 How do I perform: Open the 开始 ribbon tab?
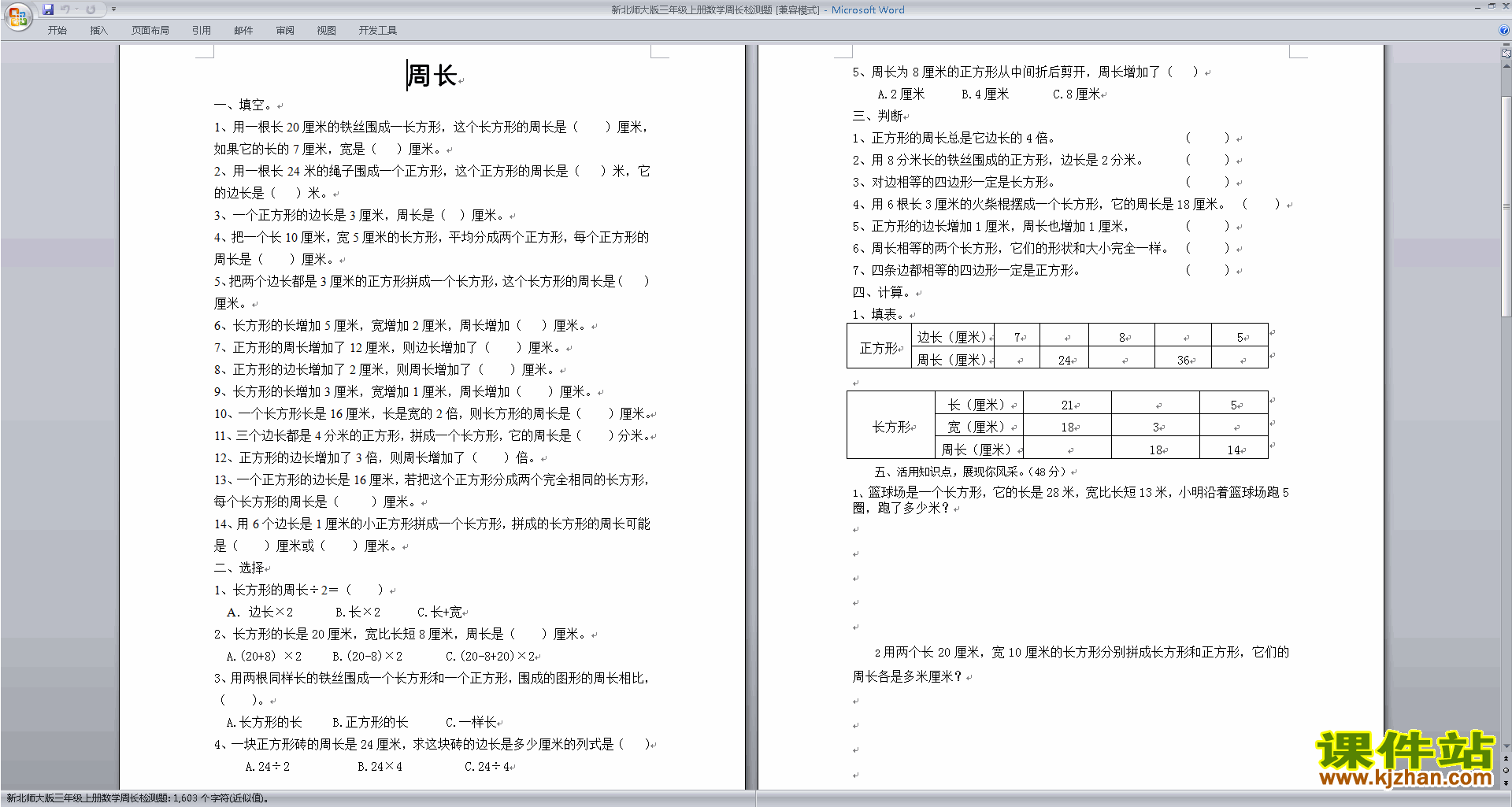pyautogui.click(x=57, y=31)
